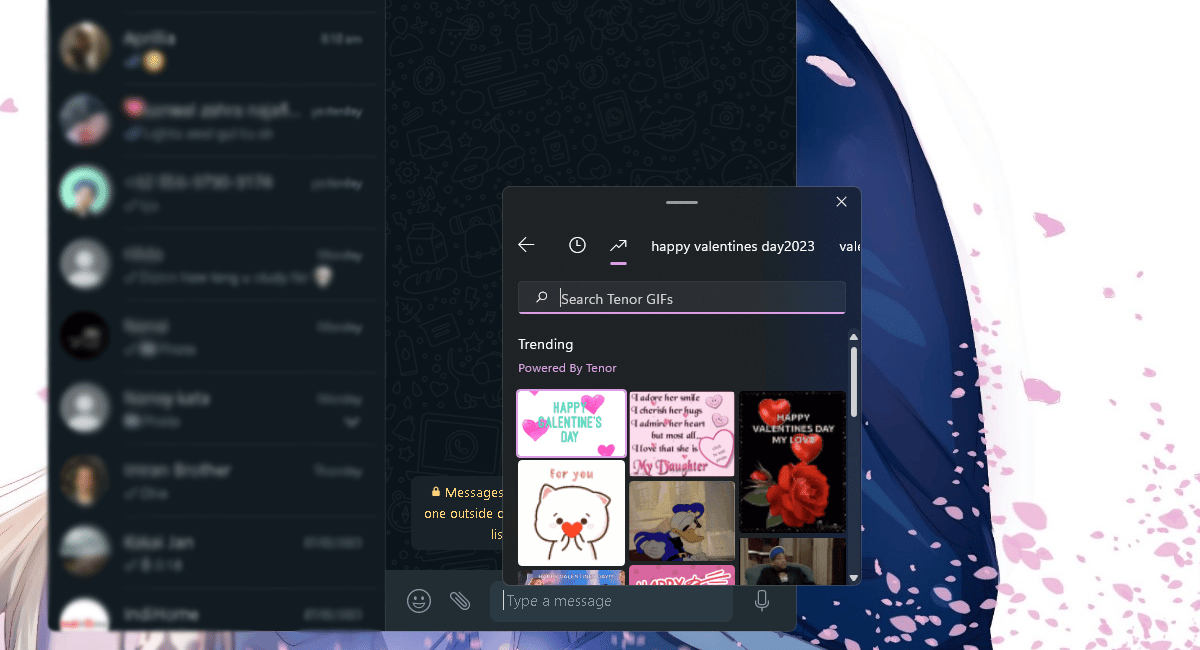Open the emoji picker smiley icon
The width and height of the screenshot is (1200, 650).
point(419,601)
